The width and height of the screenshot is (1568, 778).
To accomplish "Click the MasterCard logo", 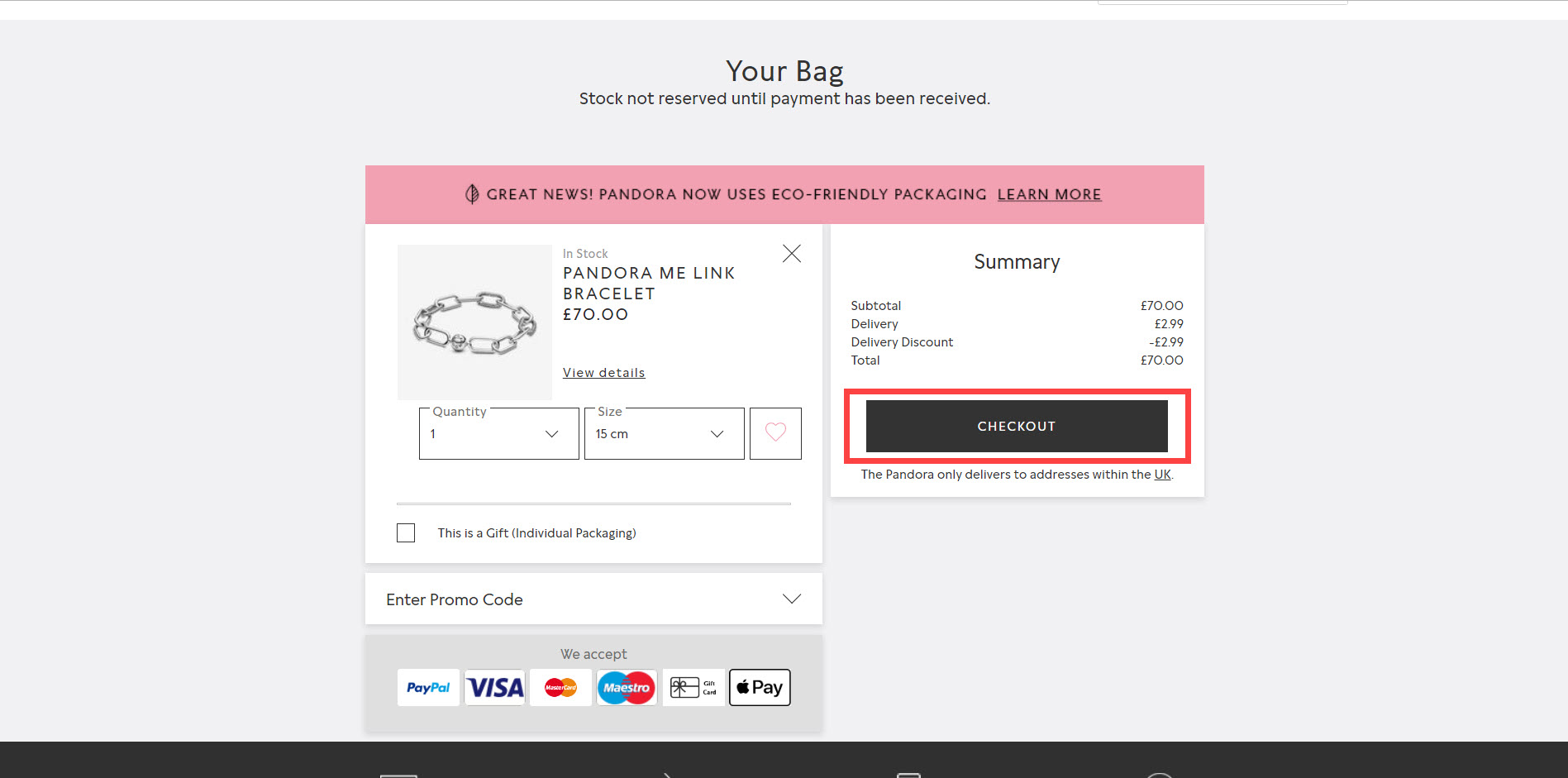I will click(x=560, y=687).
